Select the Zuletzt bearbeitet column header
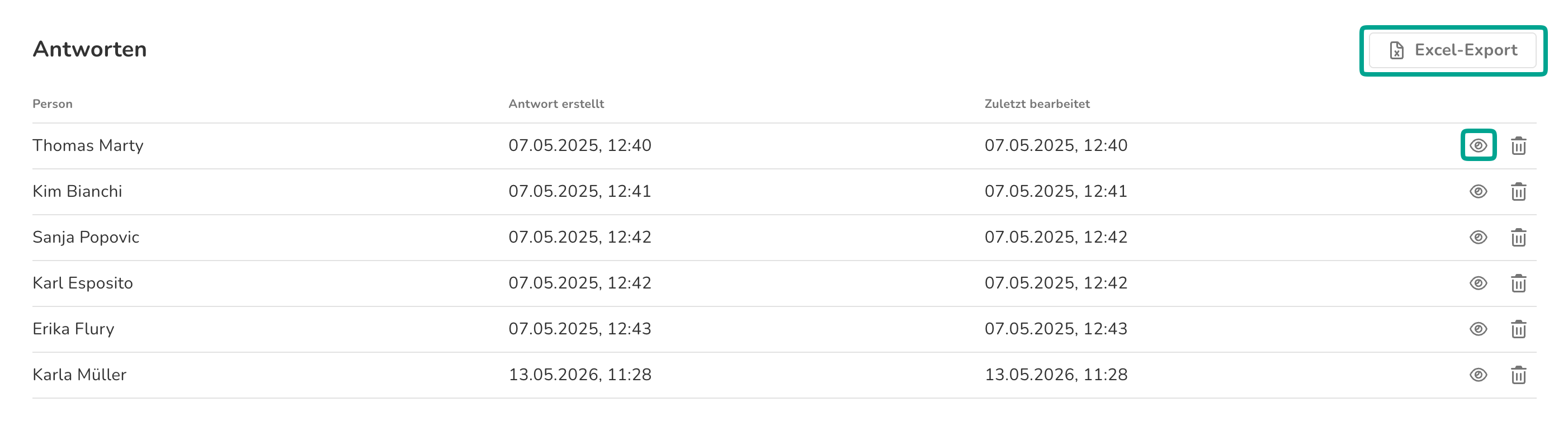The height and width of the screenshot is (435, 1568). click(1037, 104)
